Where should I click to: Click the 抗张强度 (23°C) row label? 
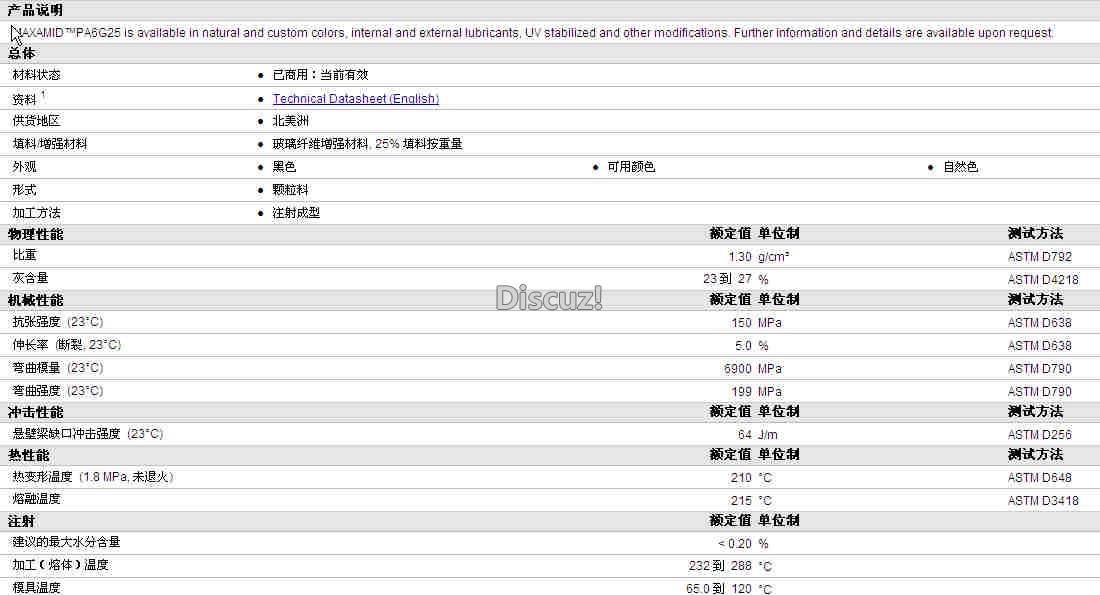(x=58, y=322)
